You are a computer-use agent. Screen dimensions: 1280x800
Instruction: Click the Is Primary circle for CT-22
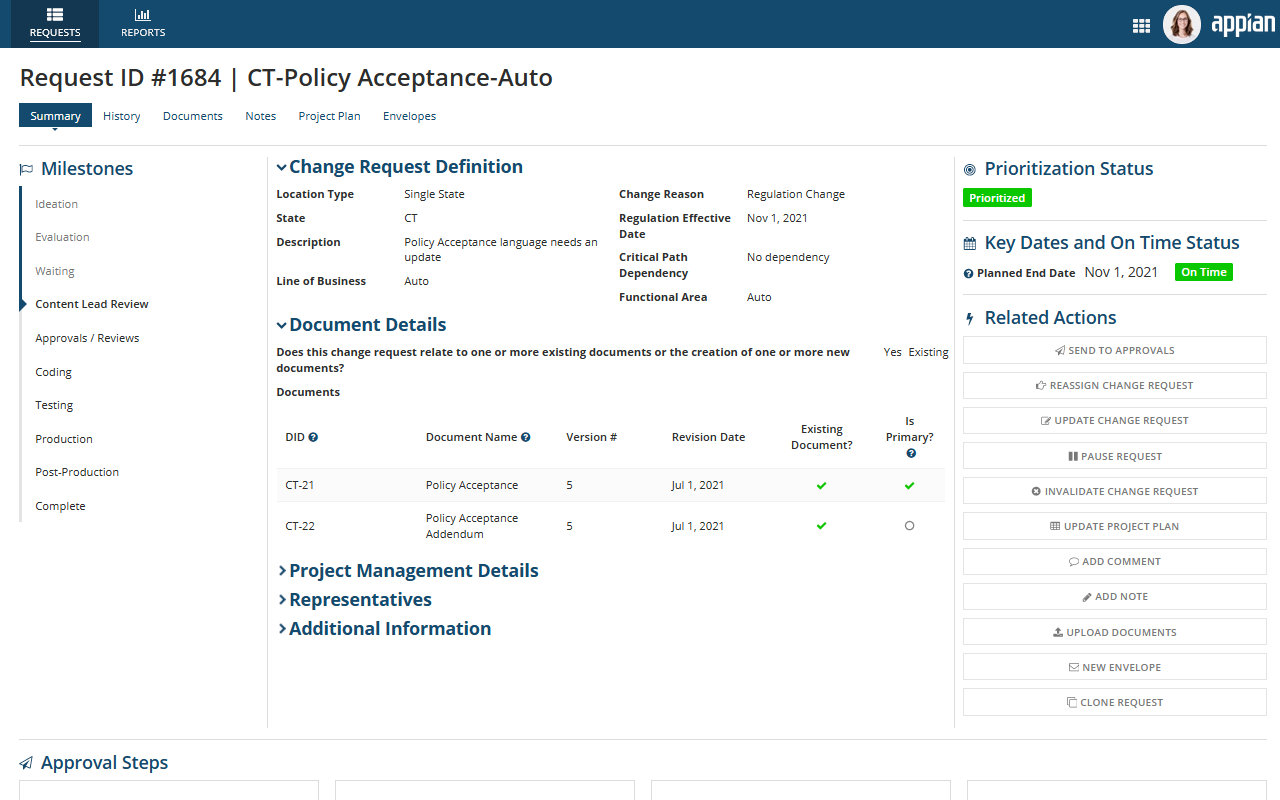click(x=909, y=526)
